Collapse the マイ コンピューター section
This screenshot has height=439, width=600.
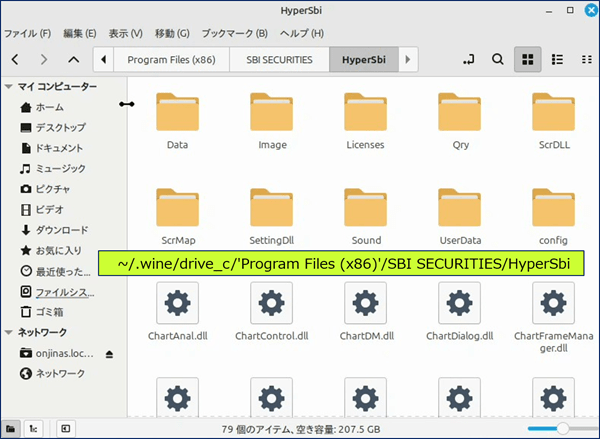point(8,86)
